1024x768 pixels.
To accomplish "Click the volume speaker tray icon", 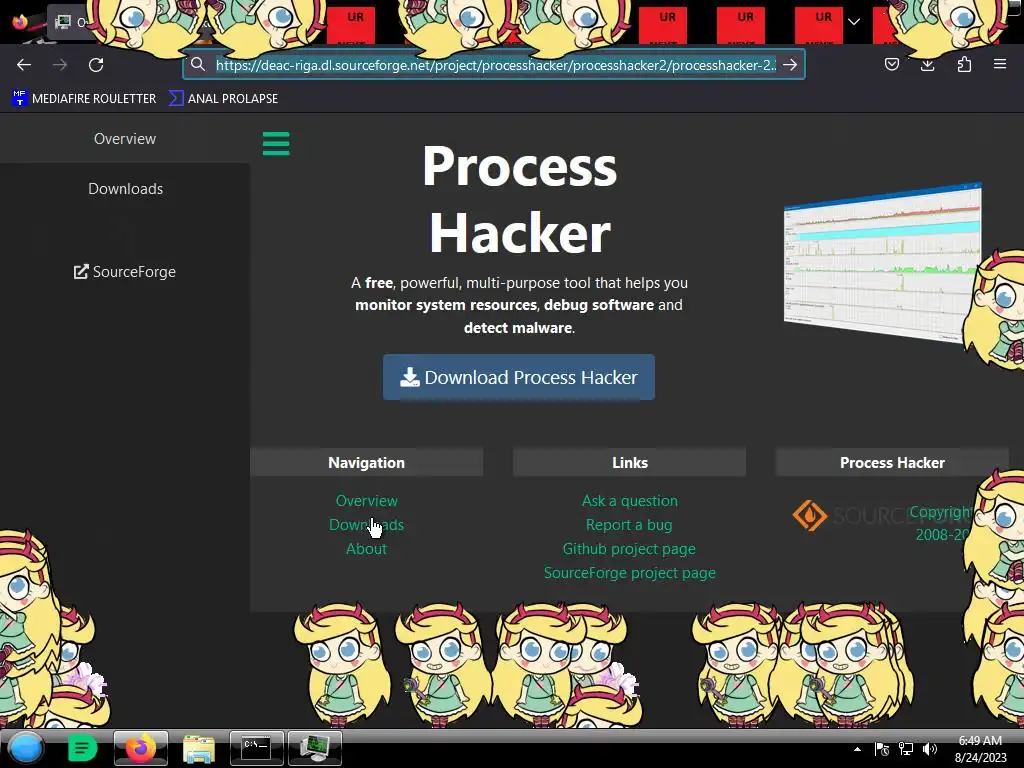I will tap(930, 749).
